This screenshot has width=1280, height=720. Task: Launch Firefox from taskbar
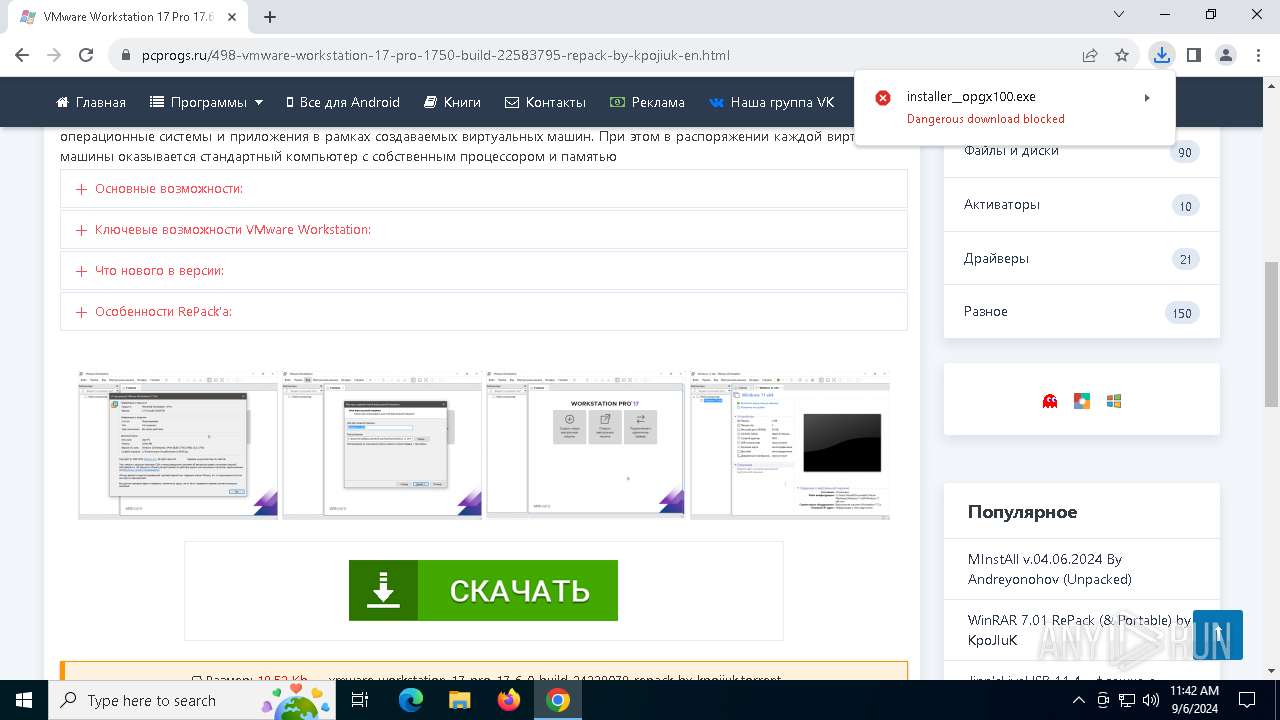click(509, 700)
